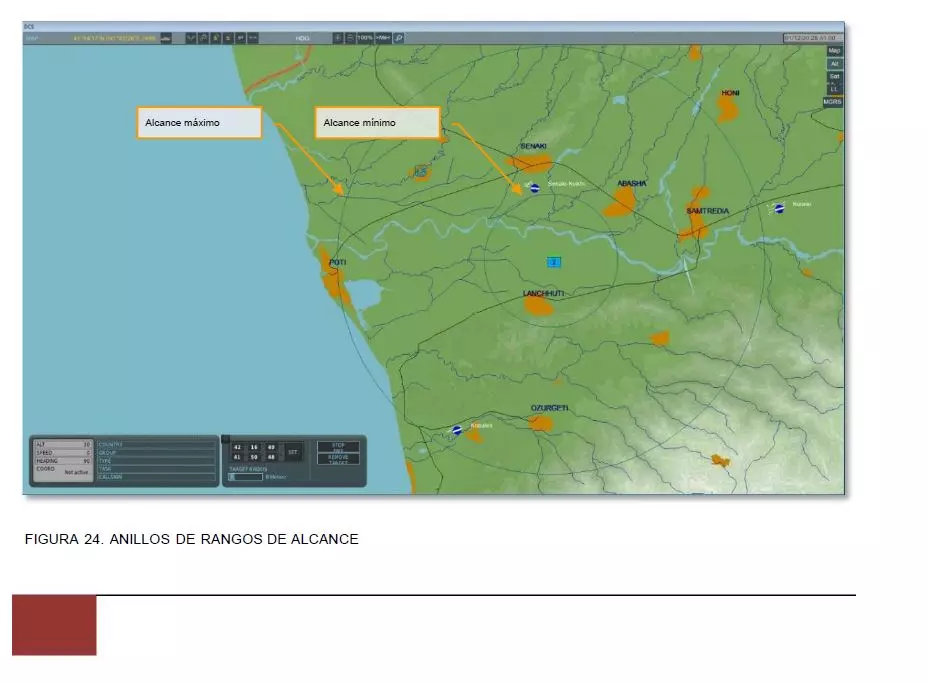Select the Senaki-Kolkhi airfield marker
This screenshot has height=683, width=928.
(534, 188)
